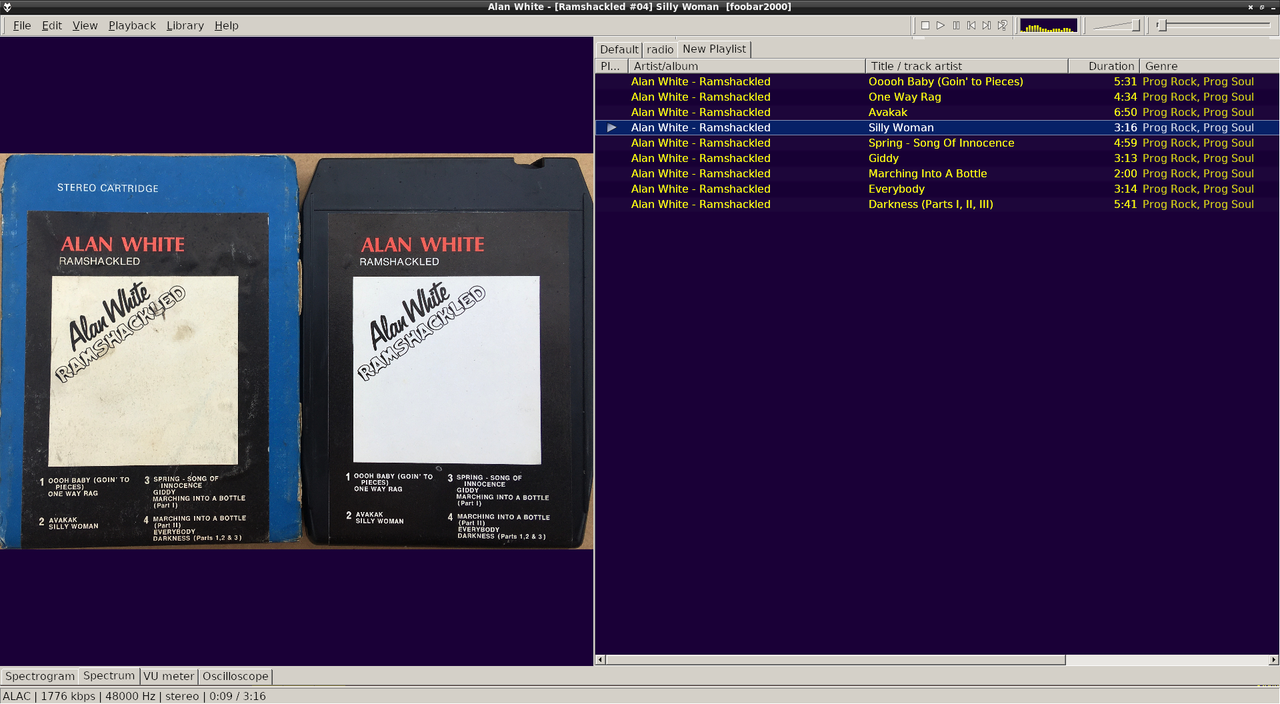Switch to the radio playlist tab

(660, 49)
